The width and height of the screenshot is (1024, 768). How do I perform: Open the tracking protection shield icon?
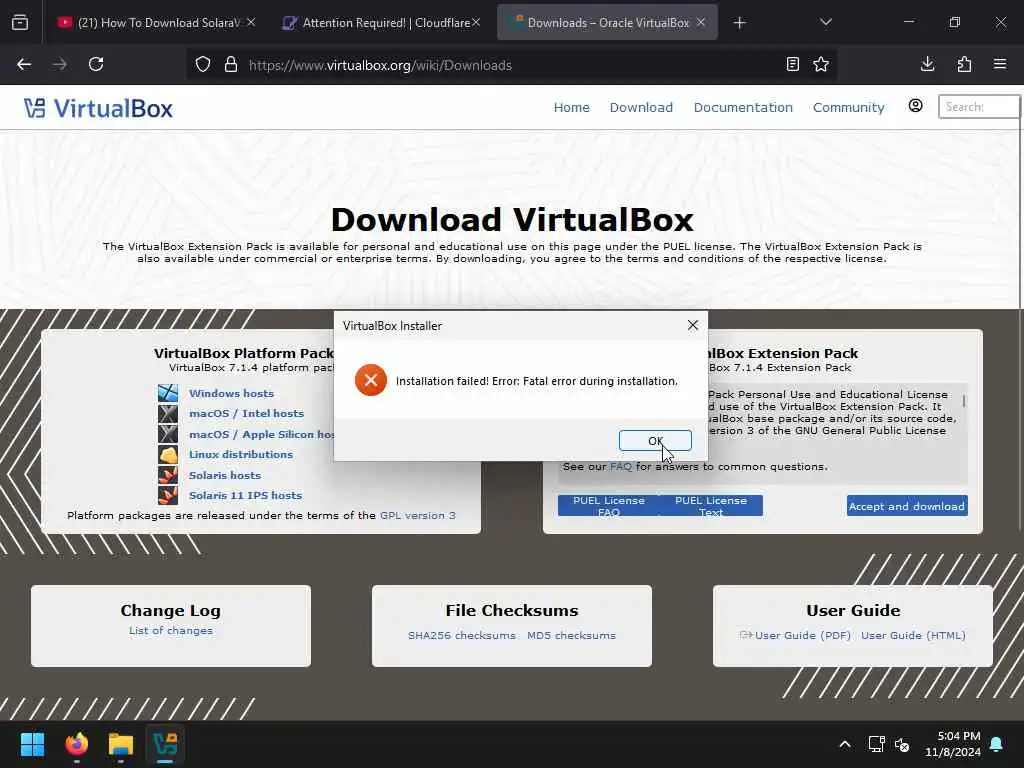click(x=203, y=65)
